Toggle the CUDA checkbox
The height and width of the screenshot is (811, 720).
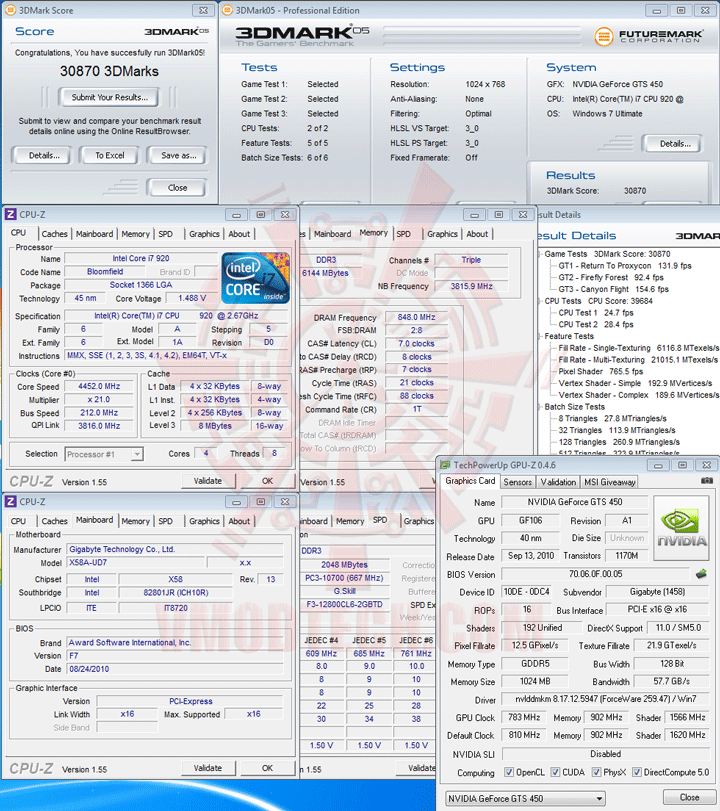(555, 772)
